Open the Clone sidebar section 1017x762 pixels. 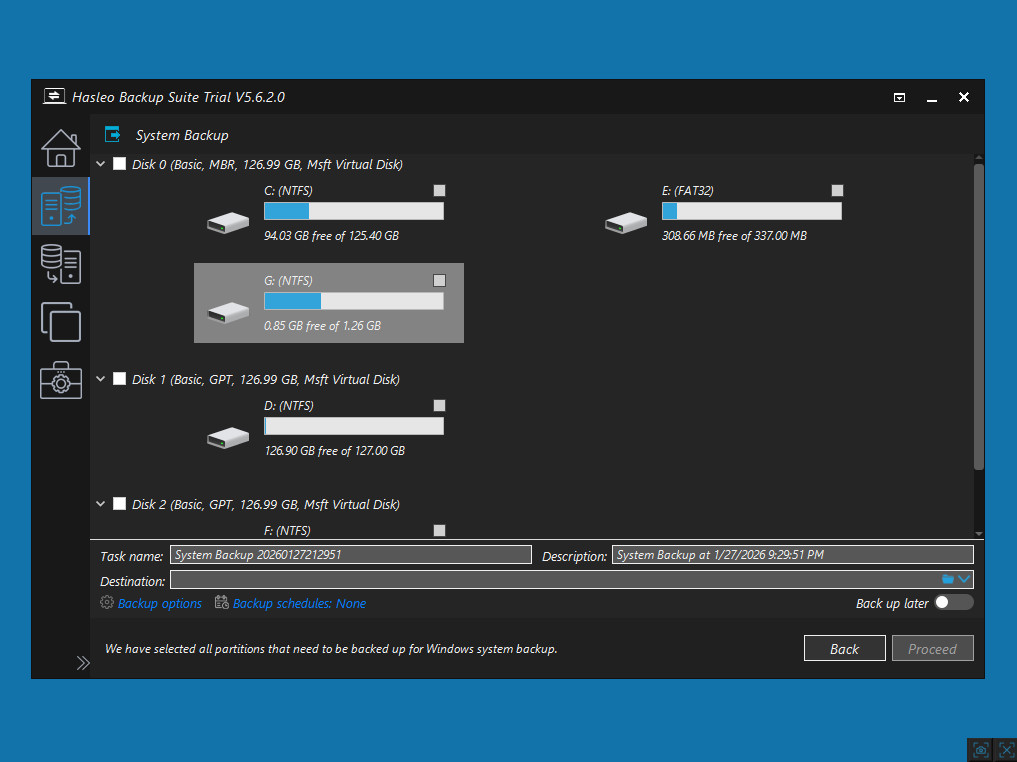(x=60, y=322)
